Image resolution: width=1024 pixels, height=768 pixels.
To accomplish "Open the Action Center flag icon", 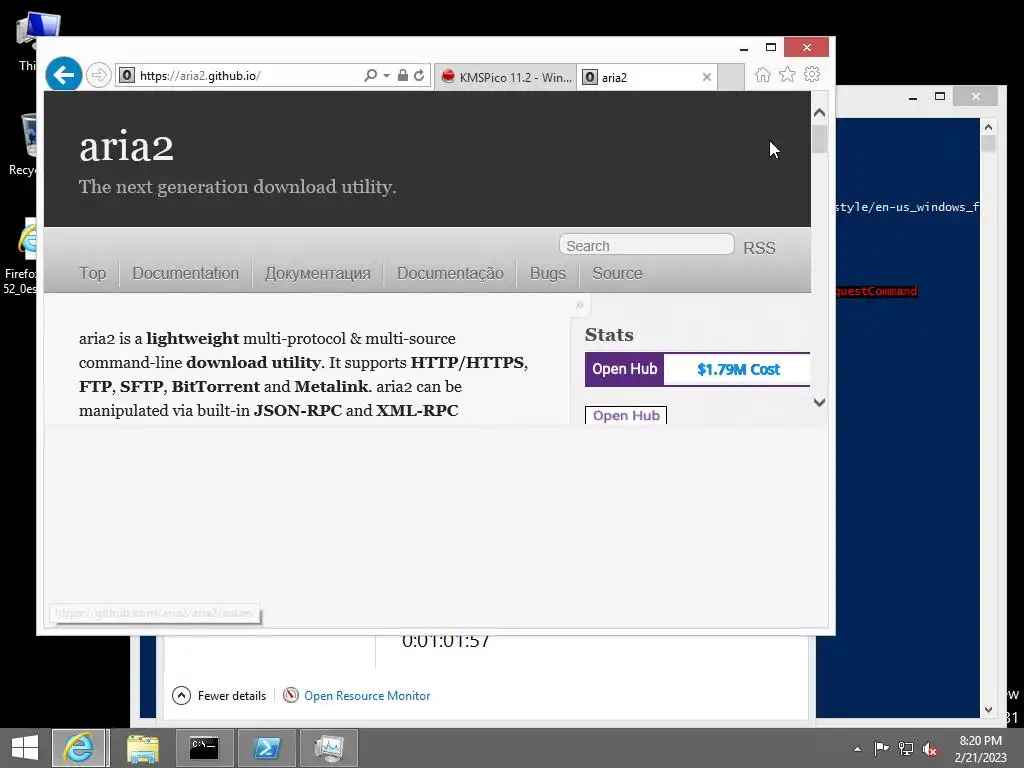I will (x=881, y=748).
